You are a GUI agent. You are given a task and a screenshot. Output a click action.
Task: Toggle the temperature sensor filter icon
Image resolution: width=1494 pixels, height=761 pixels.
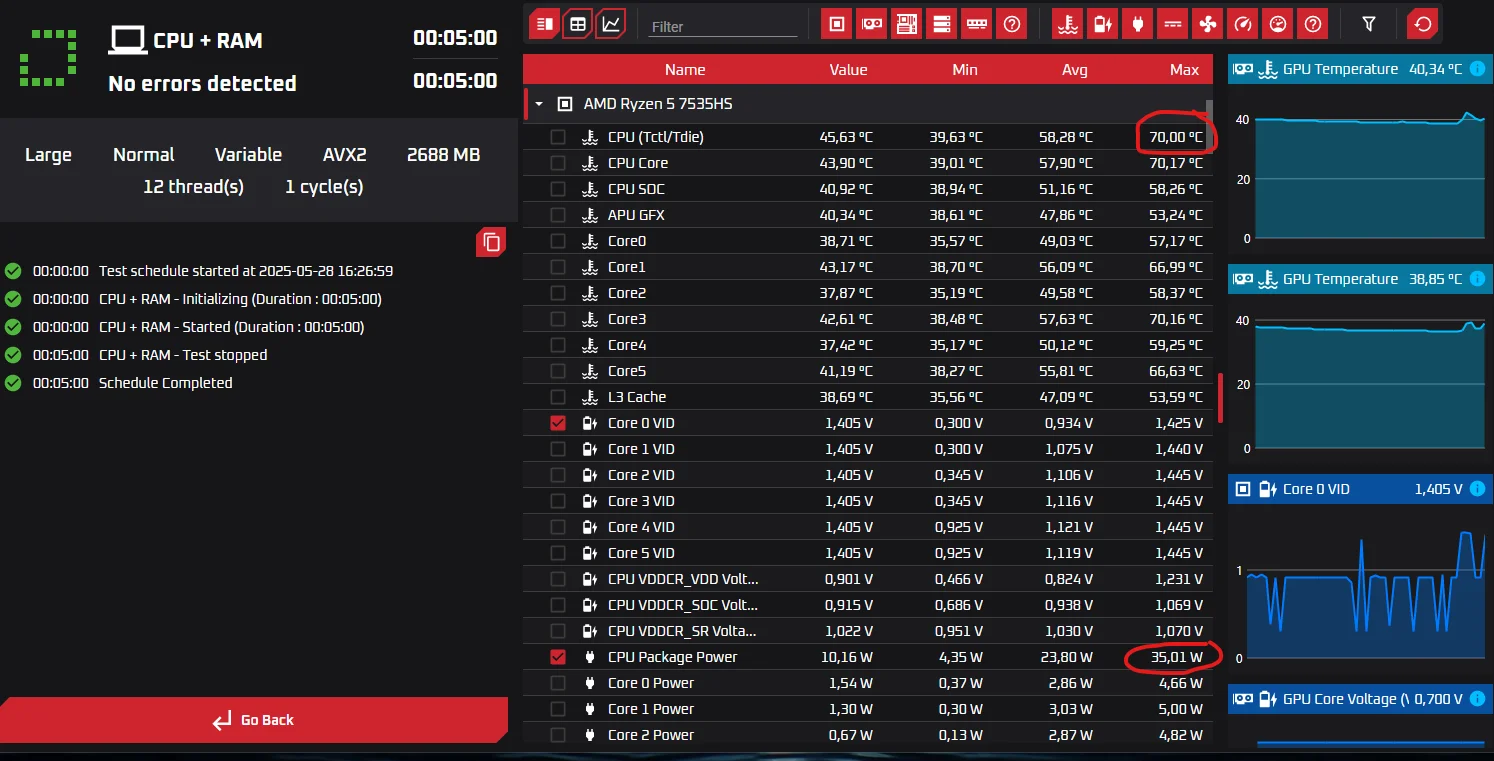[1068, 24]
